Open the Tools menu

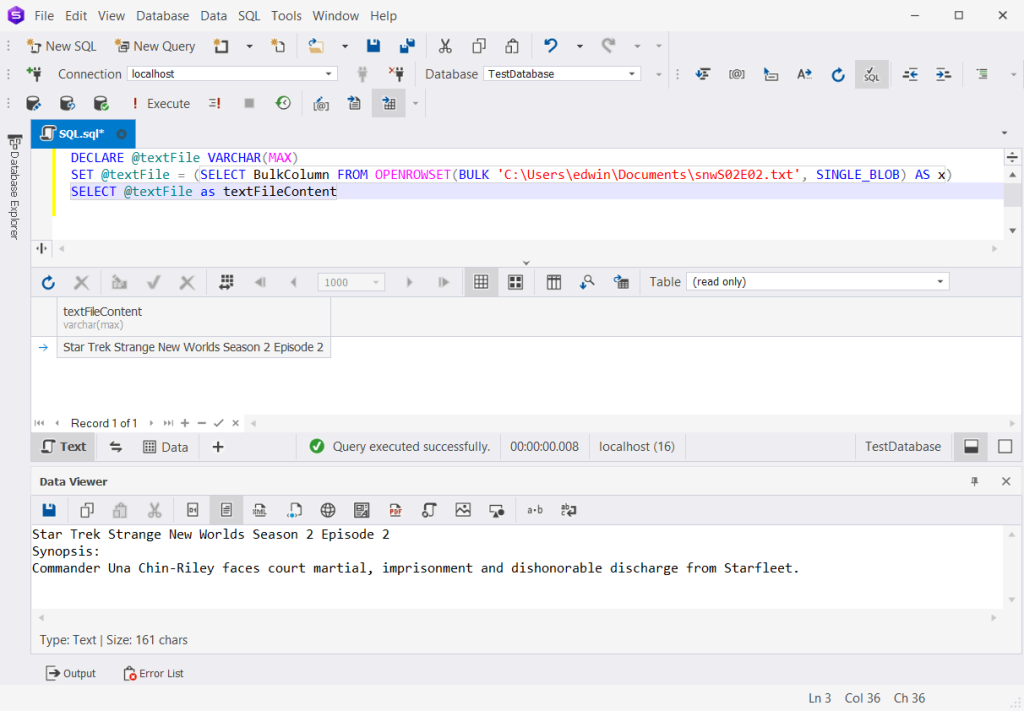[x=286, y=16]
